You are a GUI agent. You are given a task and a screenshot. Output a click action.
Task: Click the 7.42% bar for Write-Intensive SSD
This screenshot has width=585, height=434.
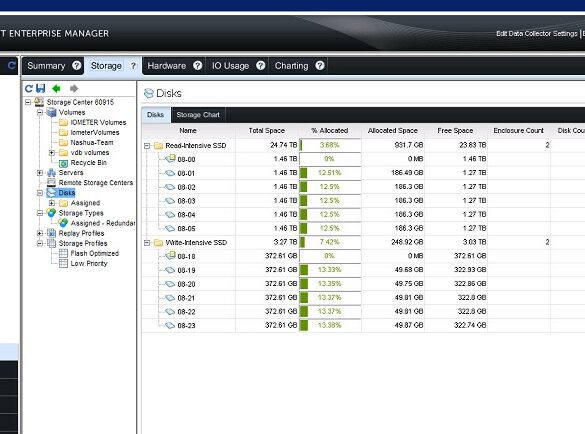click(x=330, y=242)
